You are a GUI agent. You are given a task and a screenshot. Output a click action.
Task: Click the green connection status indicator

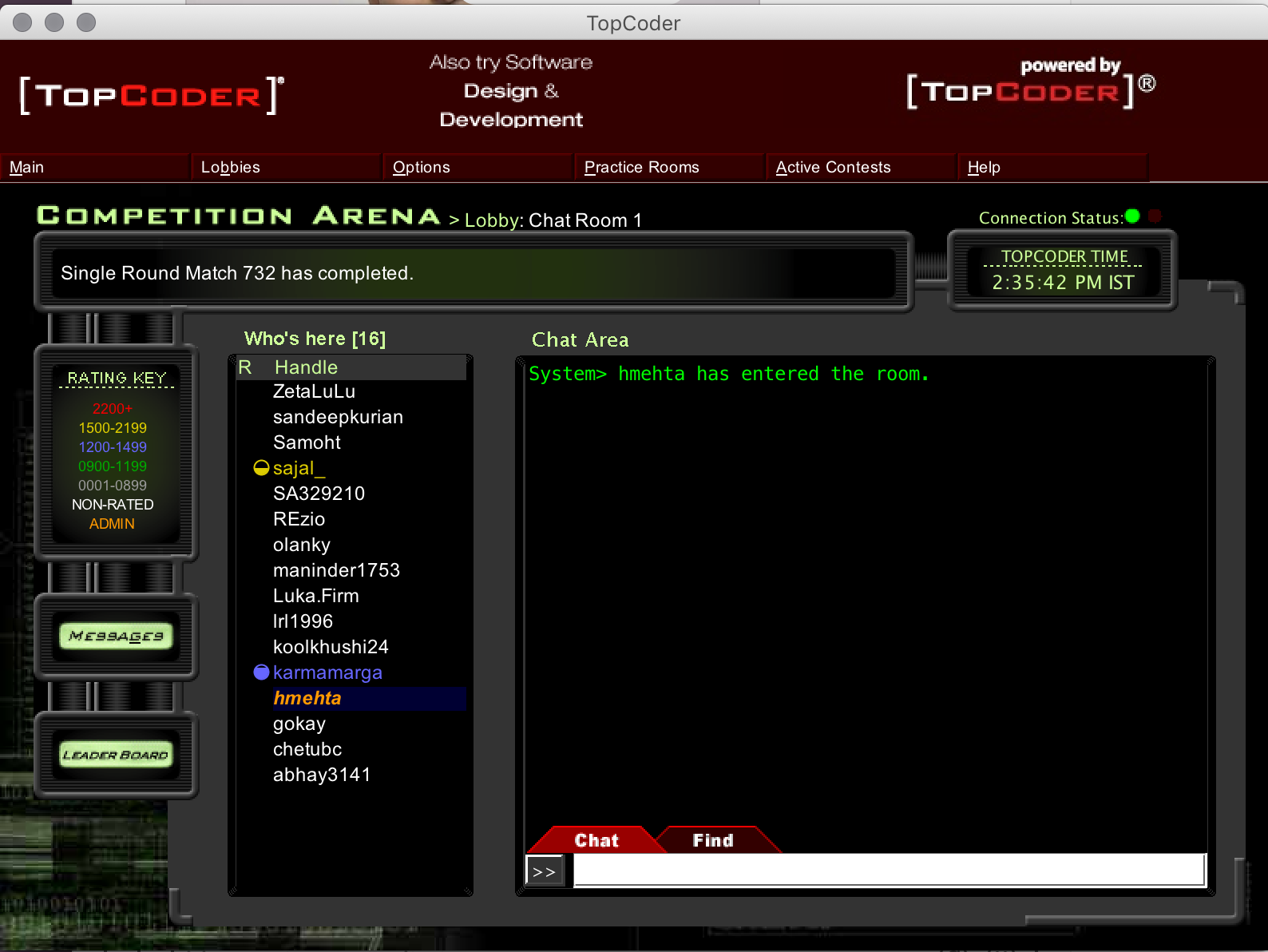pyautogui.click(x=1132, y=216)
